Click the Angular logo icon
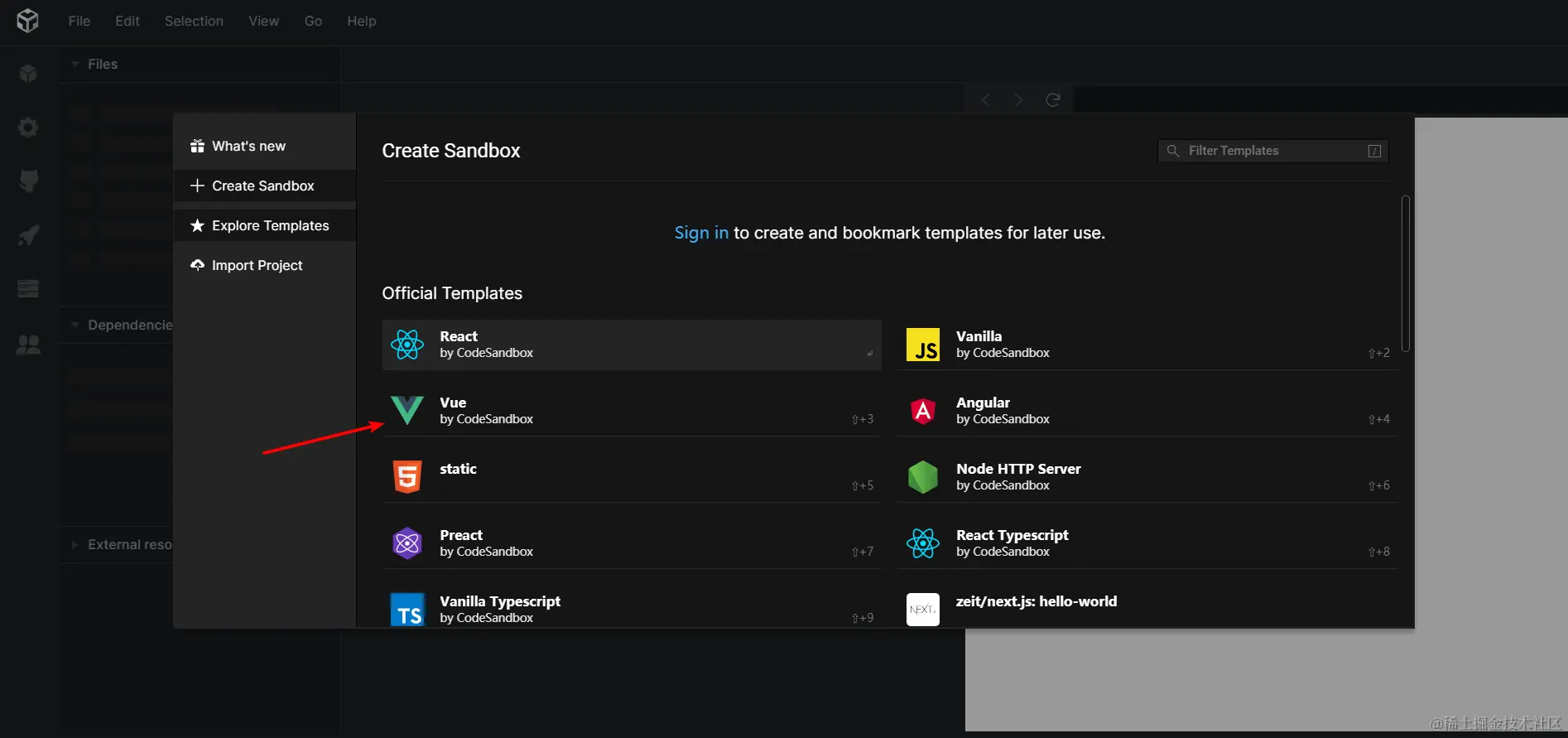 coord(923,411)
